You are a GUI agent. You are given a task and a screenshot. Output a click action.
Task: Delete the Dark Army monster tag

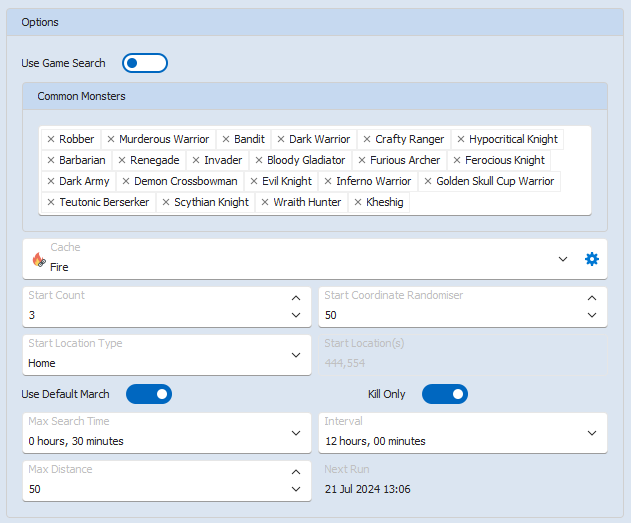pos(51,181)
